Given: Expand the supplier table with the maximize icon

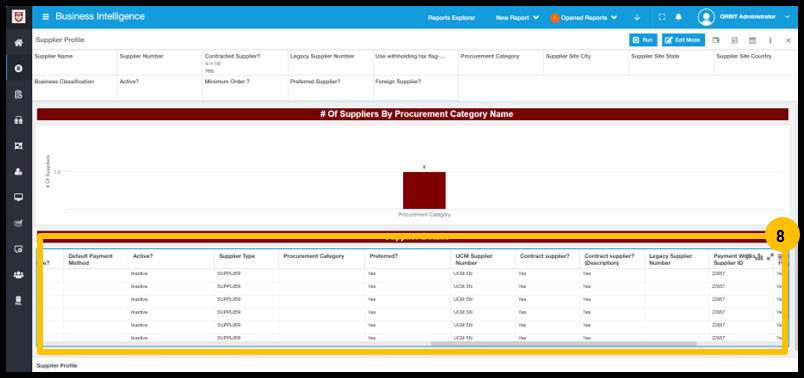Looking at the screenshot, I should tap(770, 256).
